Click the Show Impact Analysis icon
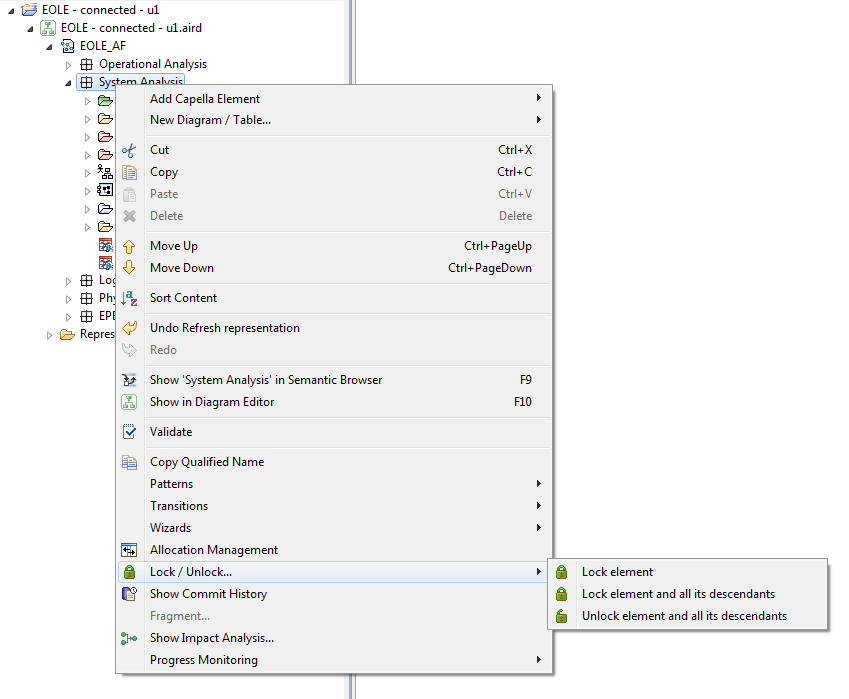849x699 pixels. 129,637
